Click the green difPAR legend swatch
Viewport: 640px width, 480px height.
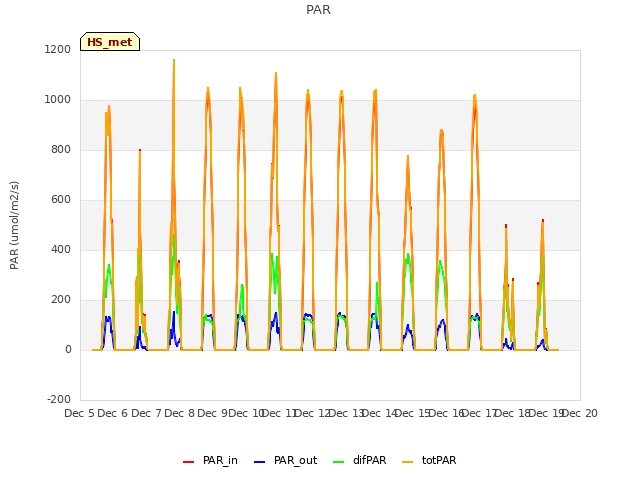(x=339, y=462)
